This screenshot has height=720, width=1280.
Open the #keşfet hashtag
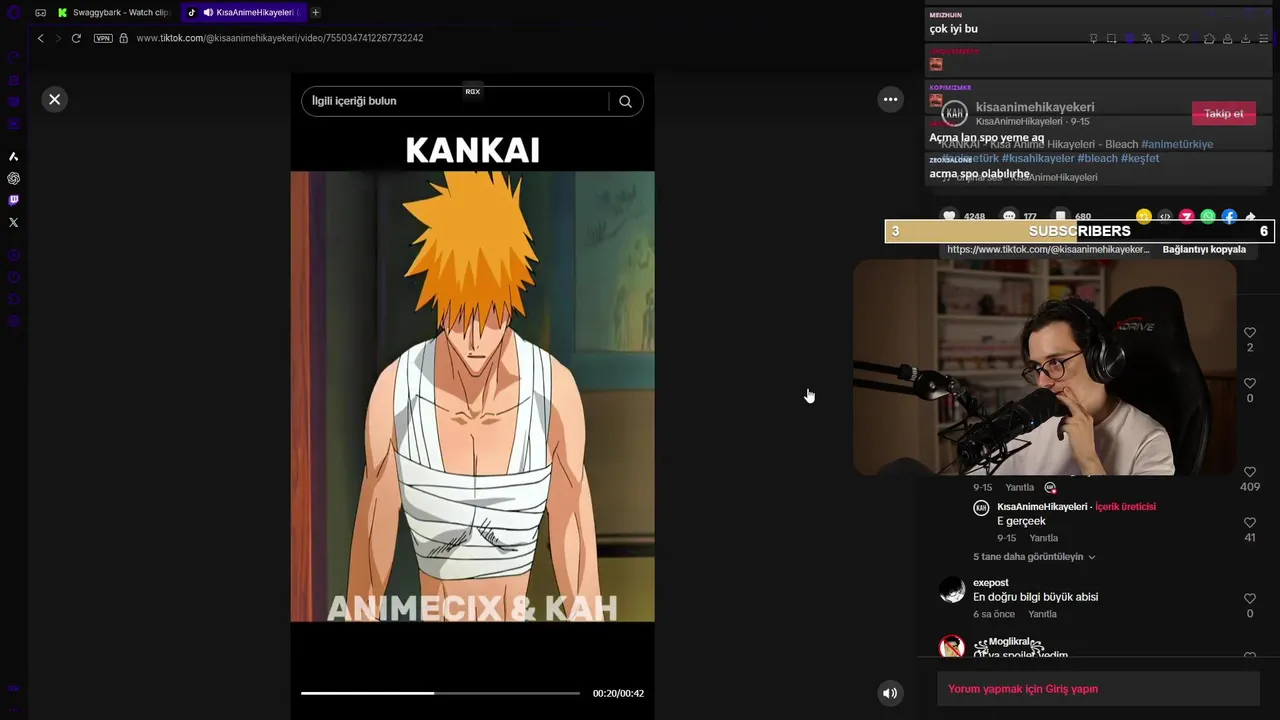[x=1140, y=158]
